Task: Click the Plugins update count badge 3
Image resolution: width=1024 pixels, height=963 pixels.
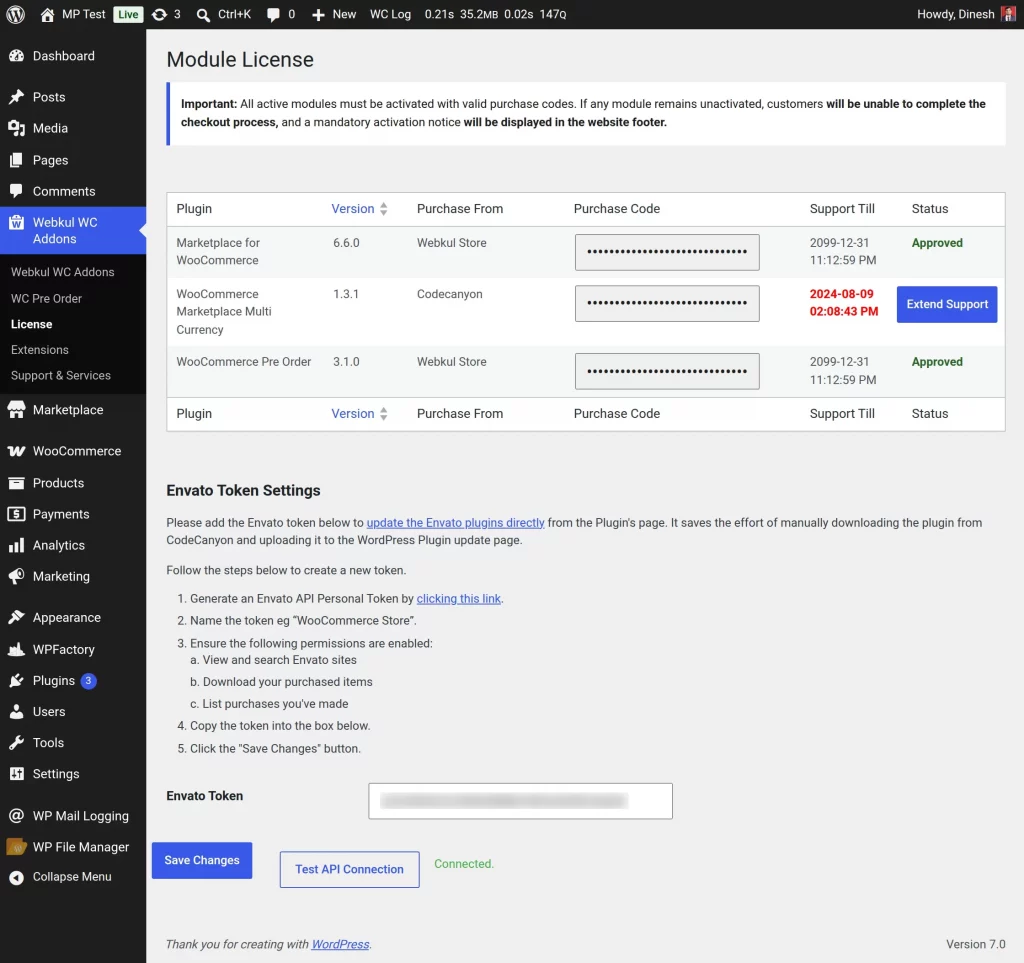Action: click(x=88, y=681)
